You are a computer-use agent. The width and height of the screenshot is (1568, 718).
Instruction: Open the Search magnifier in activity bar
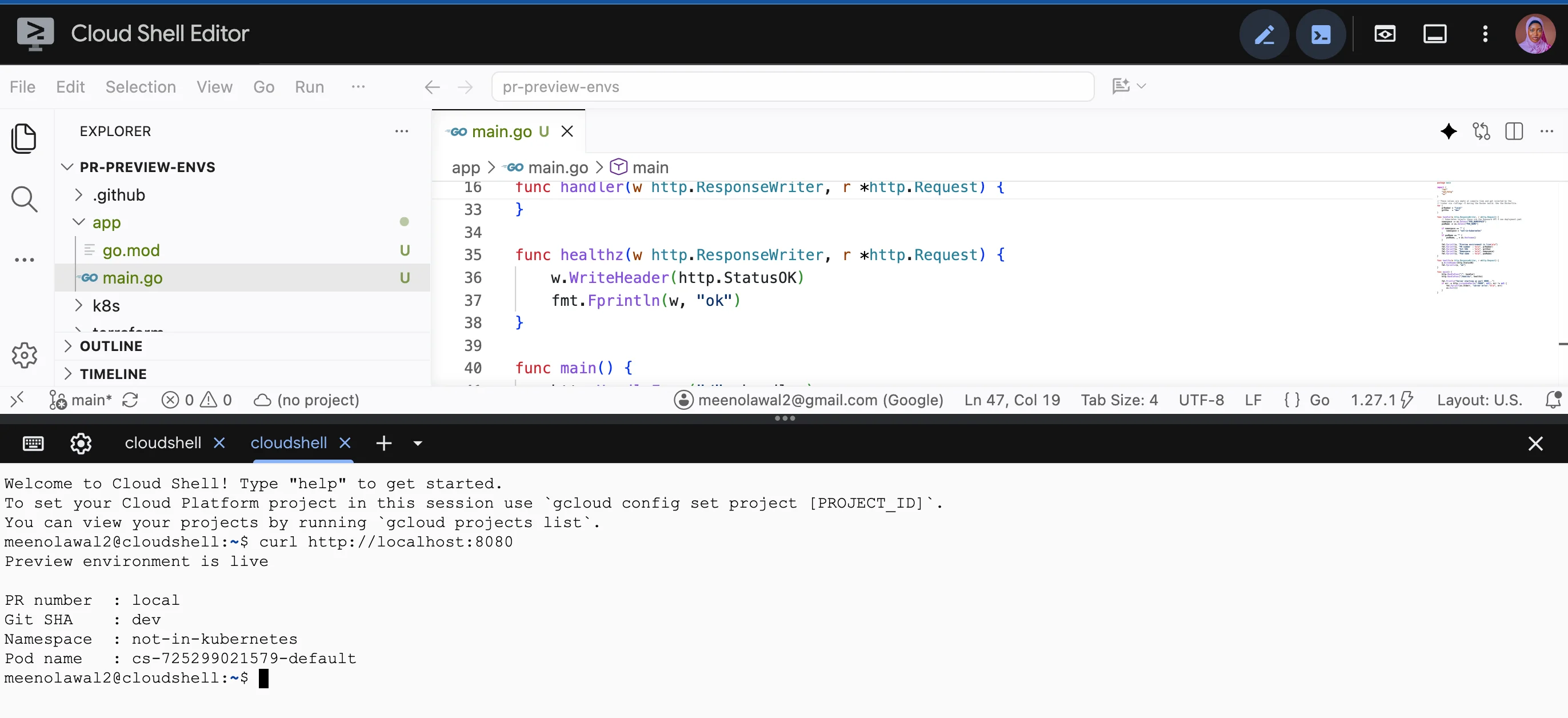[25, 199]
